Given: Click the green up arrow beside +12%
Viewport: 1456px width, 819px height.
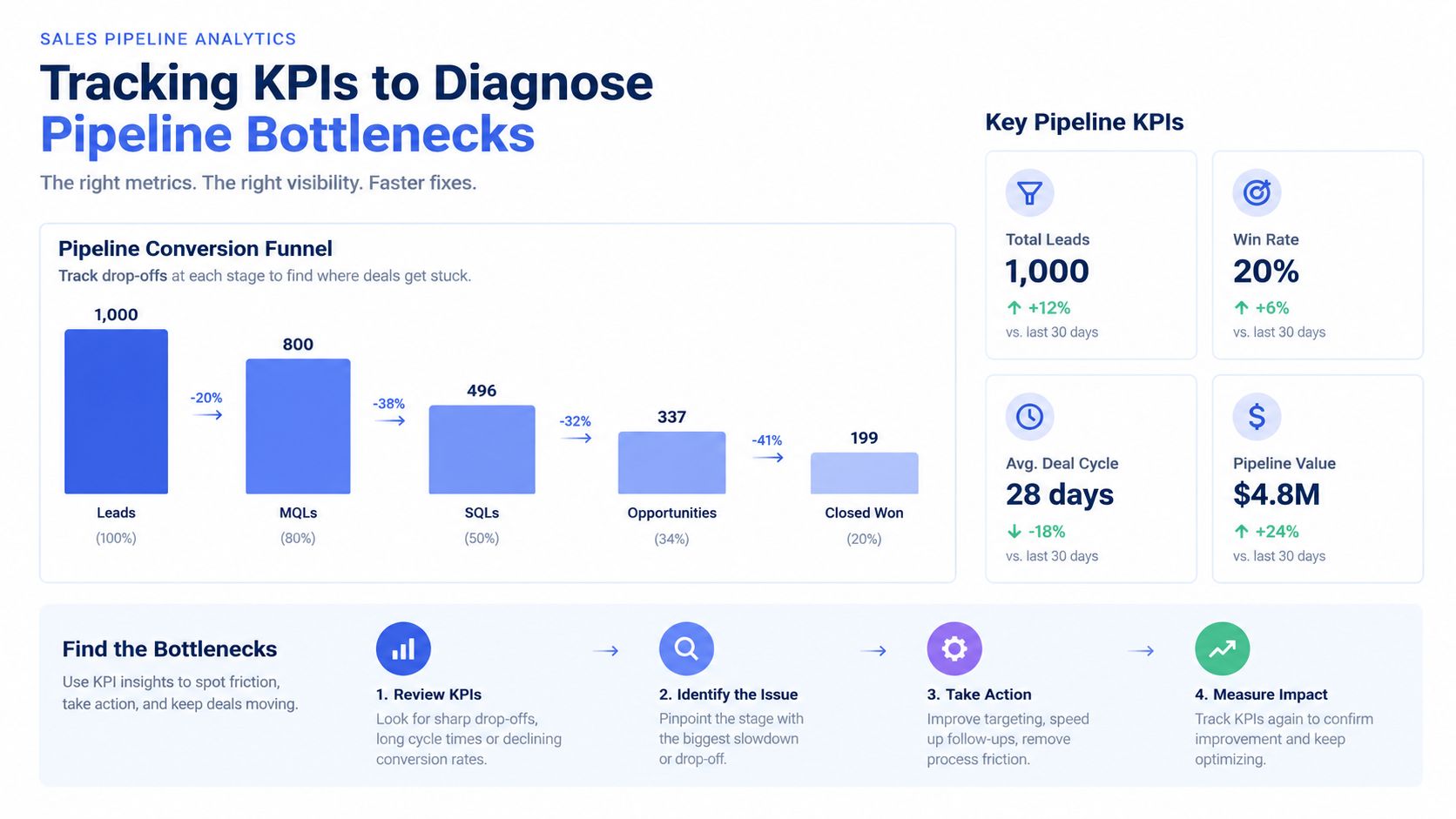Looking at the screenshot, I should pos(1014,308).
